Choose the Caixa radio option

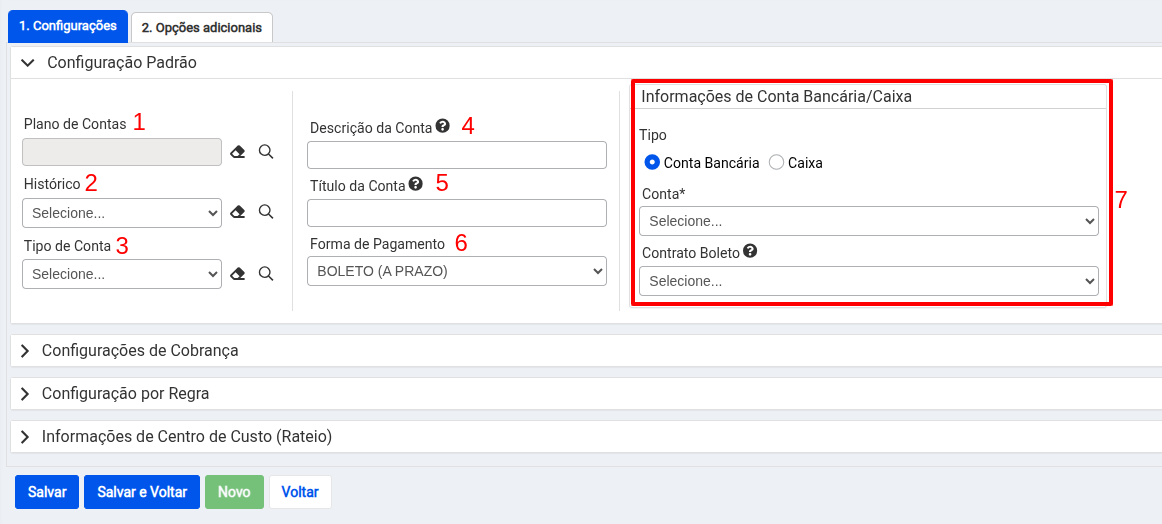coord(777,162)
